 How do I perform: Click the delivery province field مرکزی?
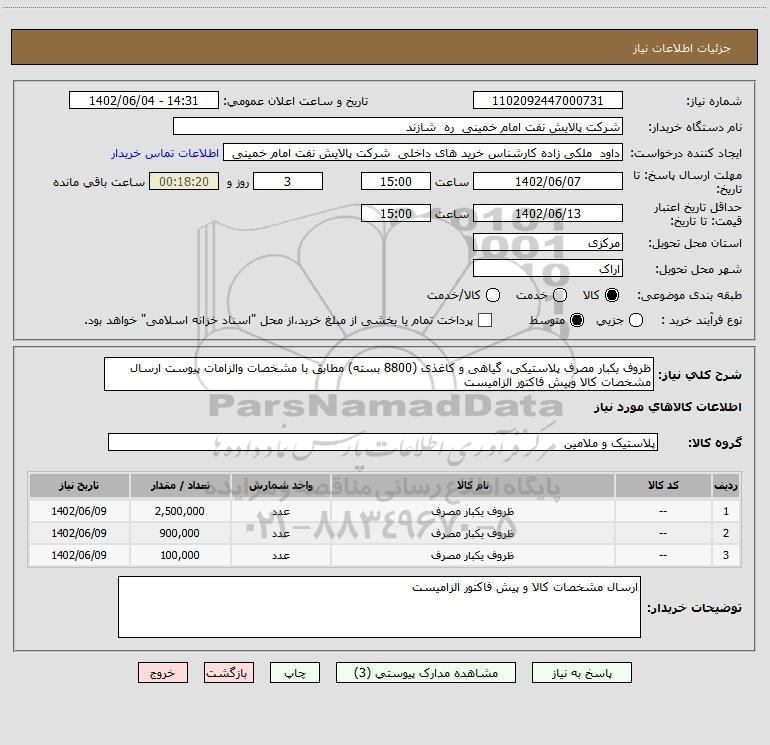click(x=548, y=243)
